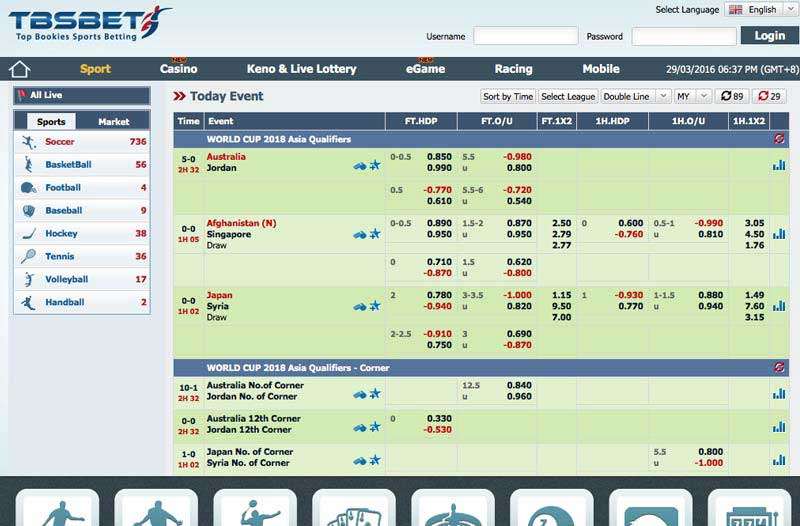Focus the Username input field
The image size is (800, 526).
(x=526, y=36)
